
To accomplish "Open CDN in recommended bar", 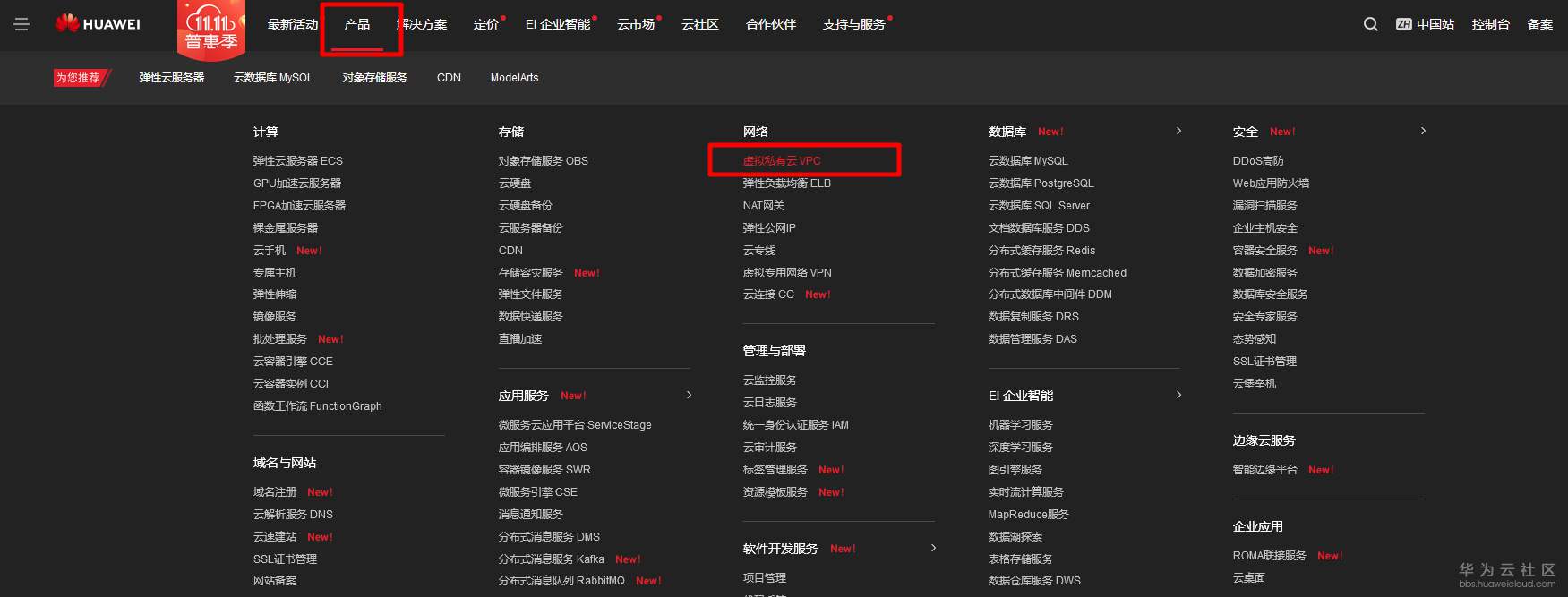I will point(449,78).
